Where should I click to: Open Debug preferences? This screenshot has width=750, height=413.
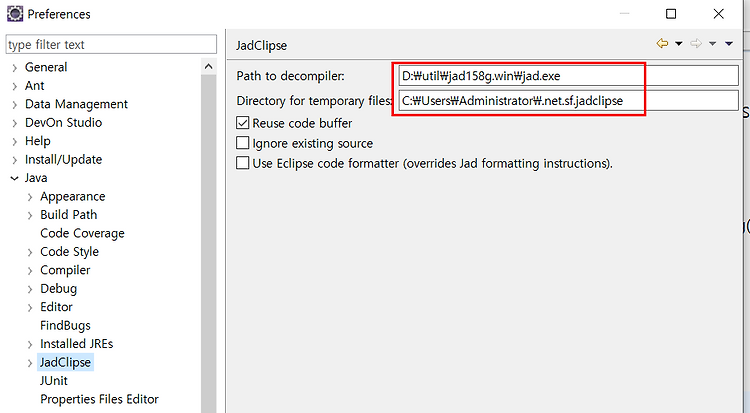(x=58, y=289)
